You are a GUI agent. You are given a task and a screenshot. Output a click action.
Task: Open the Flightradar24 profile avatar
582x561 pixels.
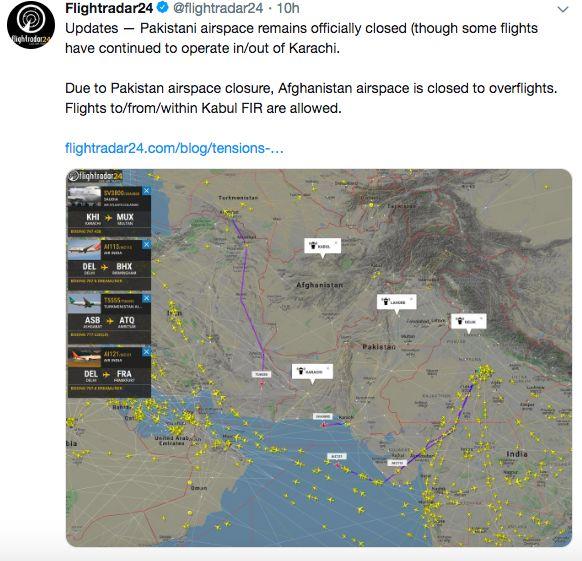(x=31, y=25)
